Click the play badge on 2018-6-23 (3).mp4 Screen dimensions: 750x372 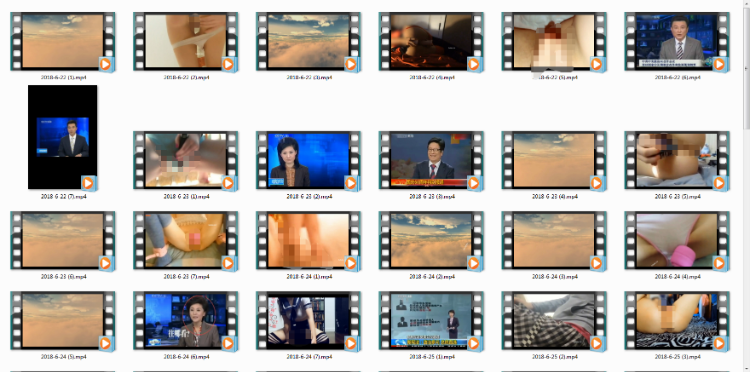coord(474,183)
